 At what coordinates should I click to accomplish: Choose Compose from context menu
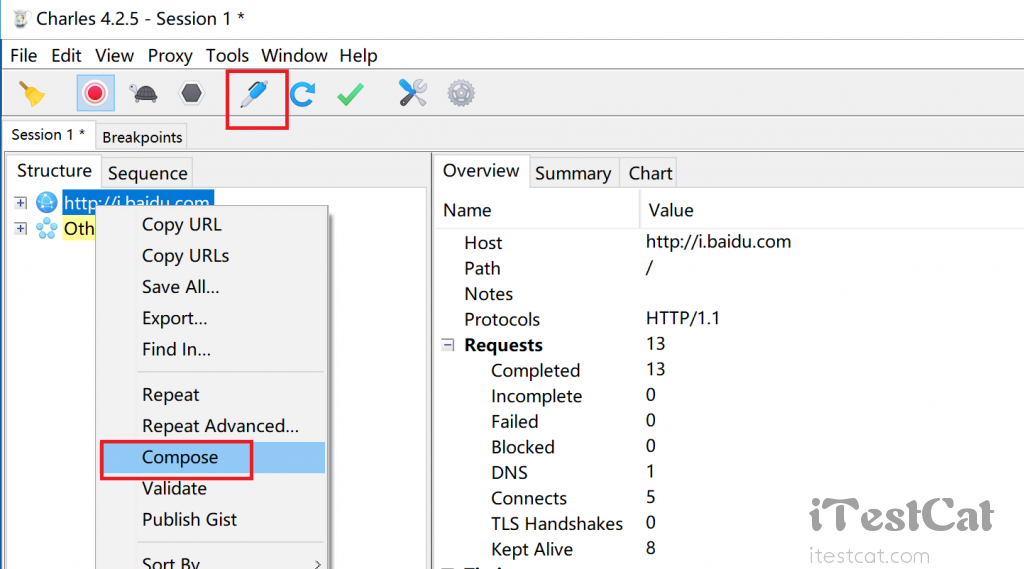pyautogui.click(x=213, y=457)
